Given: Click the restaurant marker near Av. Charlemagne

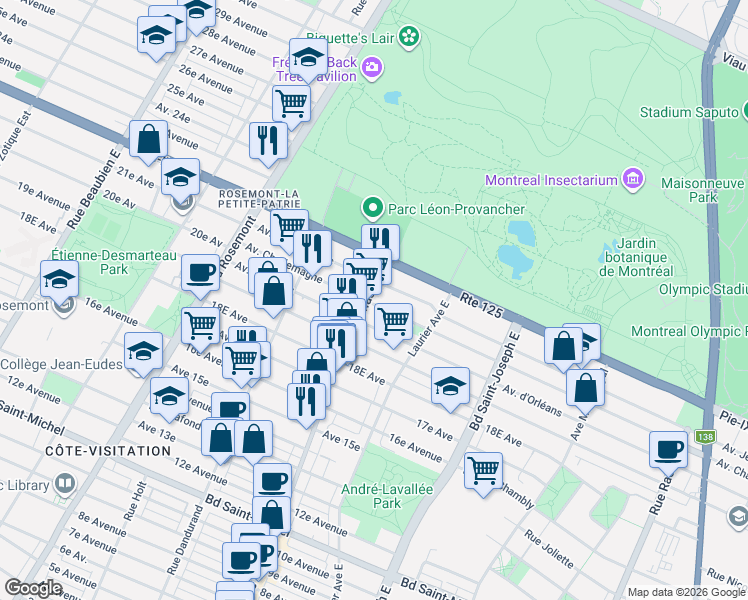Looking at the screenshot, I should click(312, 250).
